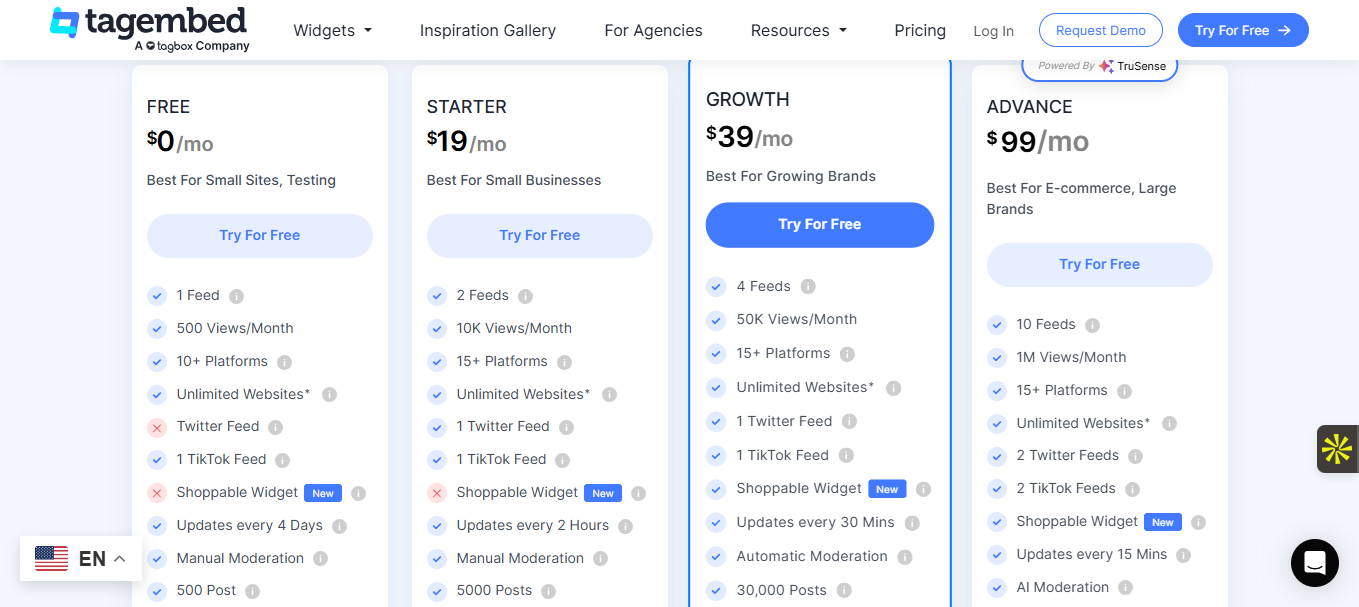Click info icon next to Growth Automatic Moderation
The width and height of the screenshot is (1359, 607).
[x=905, y=557]
